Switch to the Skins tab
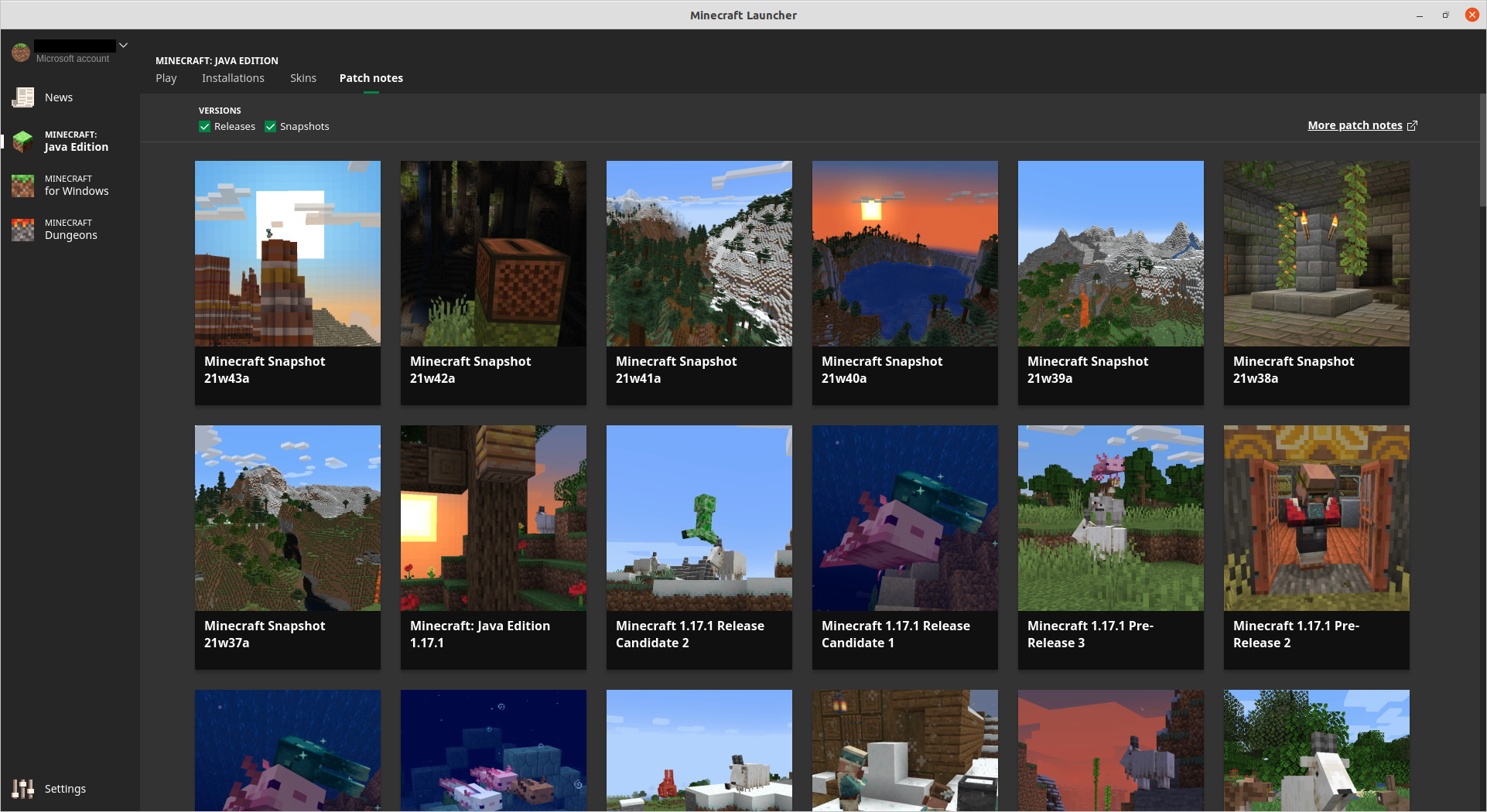The image size is (1487, 812). (303, 78)
